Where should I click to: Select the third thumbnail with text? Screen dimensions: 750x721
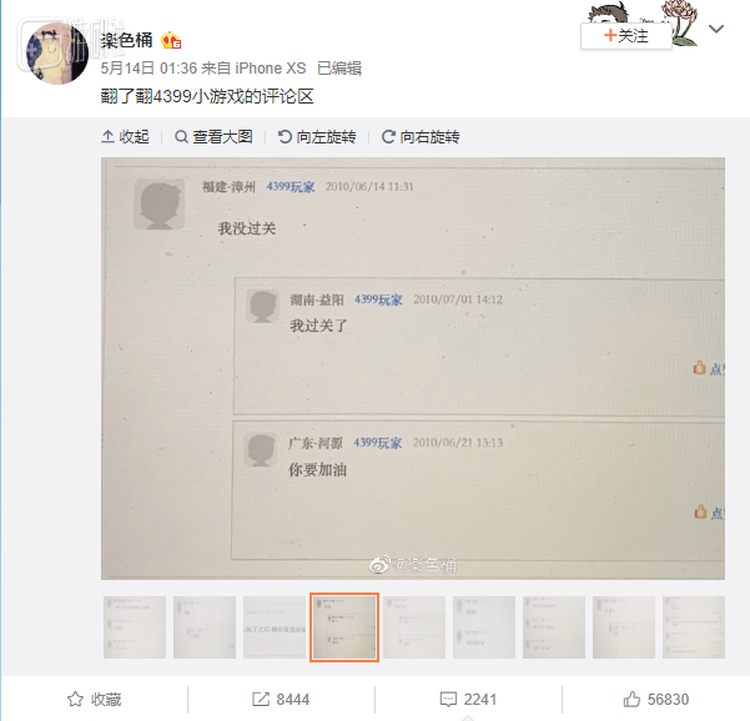click(275, 627)
